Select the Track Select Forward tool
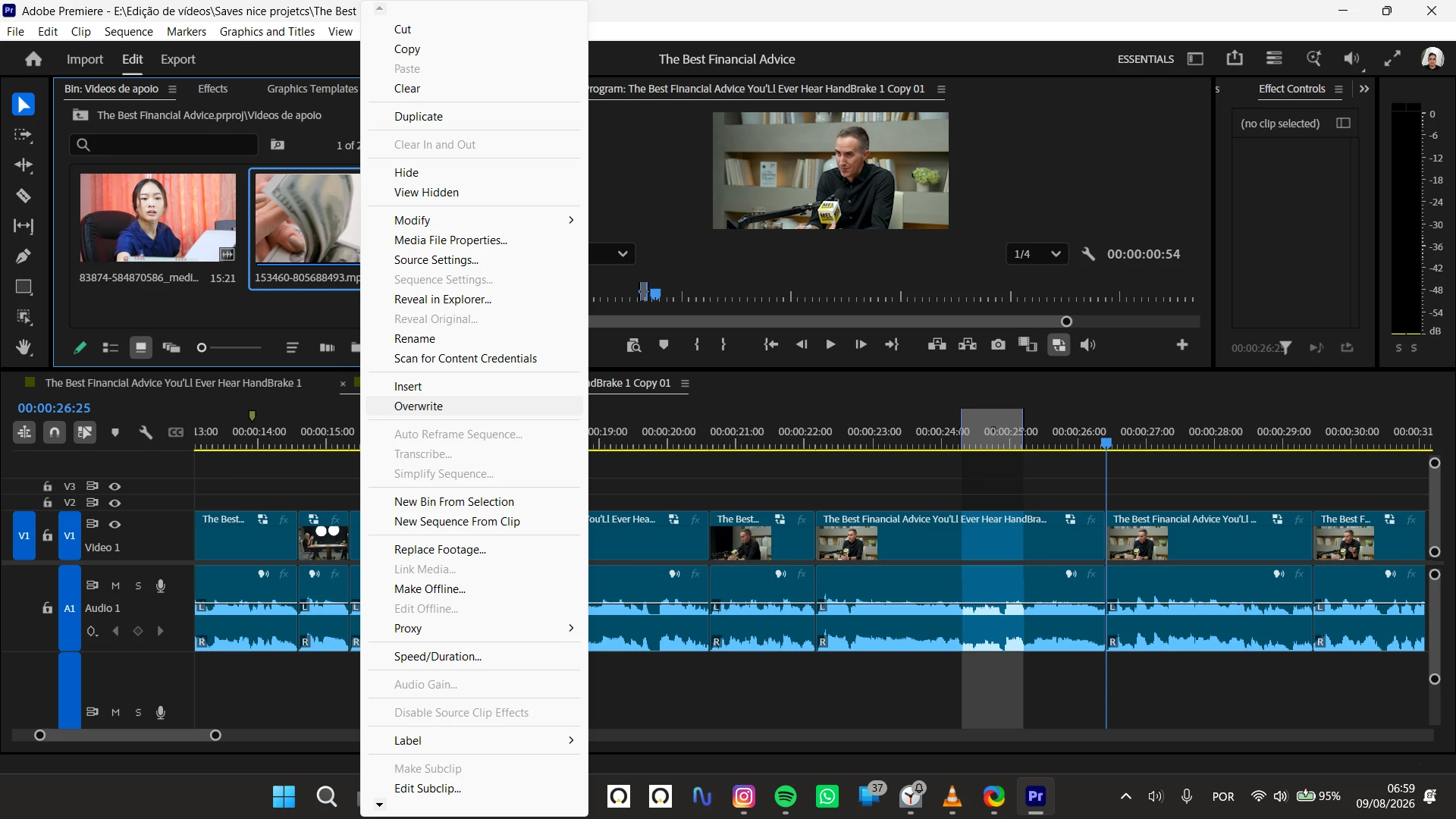This screenshot has height=819, width=1456. pos(24,135)
